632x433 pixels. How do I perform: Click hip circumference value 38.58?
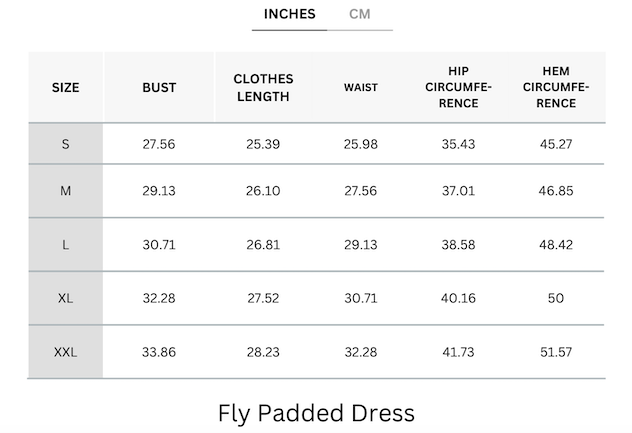click(x=458, y=245)
